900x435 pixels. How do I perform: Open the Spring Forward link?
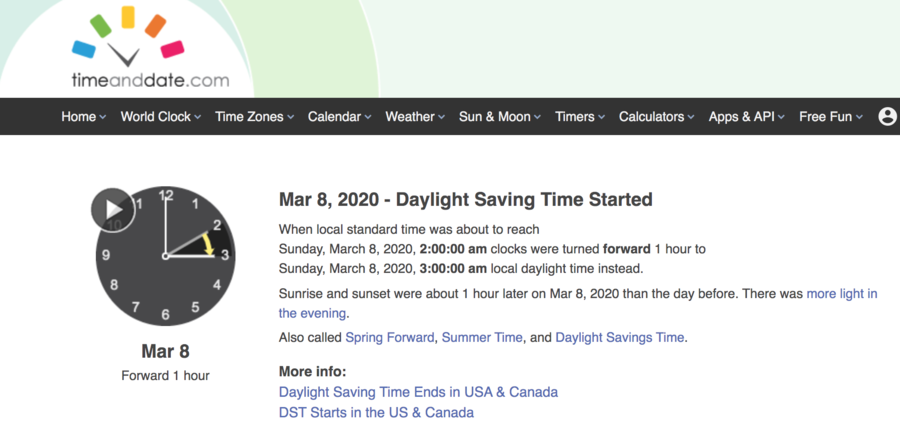[390, 337]
